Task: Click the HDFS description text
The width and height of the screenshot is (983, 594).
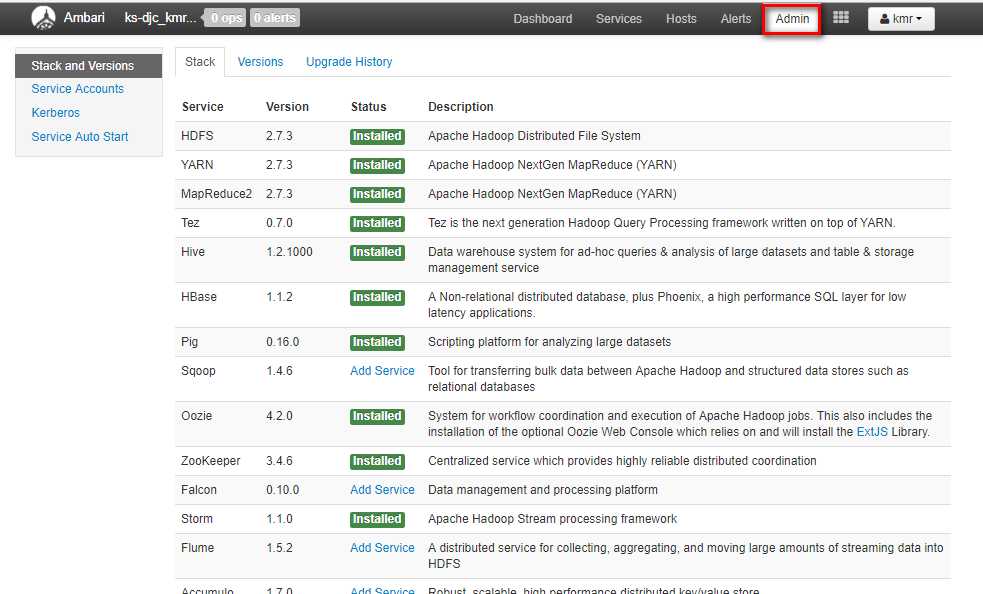Action: click(534, 136)
